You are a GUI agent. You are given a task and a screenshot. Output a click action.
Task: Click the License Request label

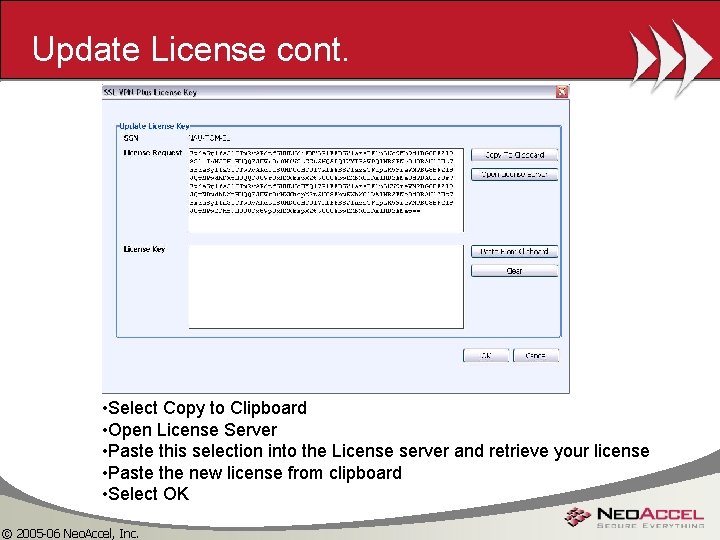[x=152, y=152]
